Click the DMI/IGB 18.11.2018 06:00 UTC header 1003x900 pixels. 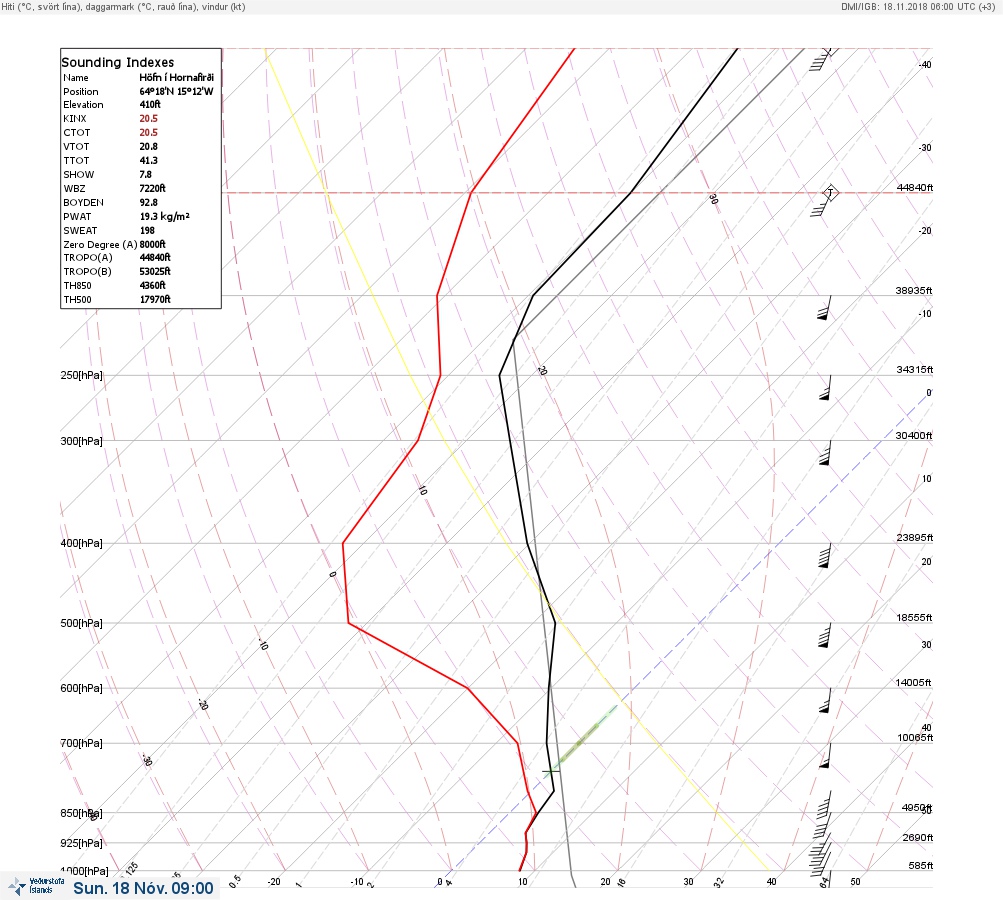point(919,6)
